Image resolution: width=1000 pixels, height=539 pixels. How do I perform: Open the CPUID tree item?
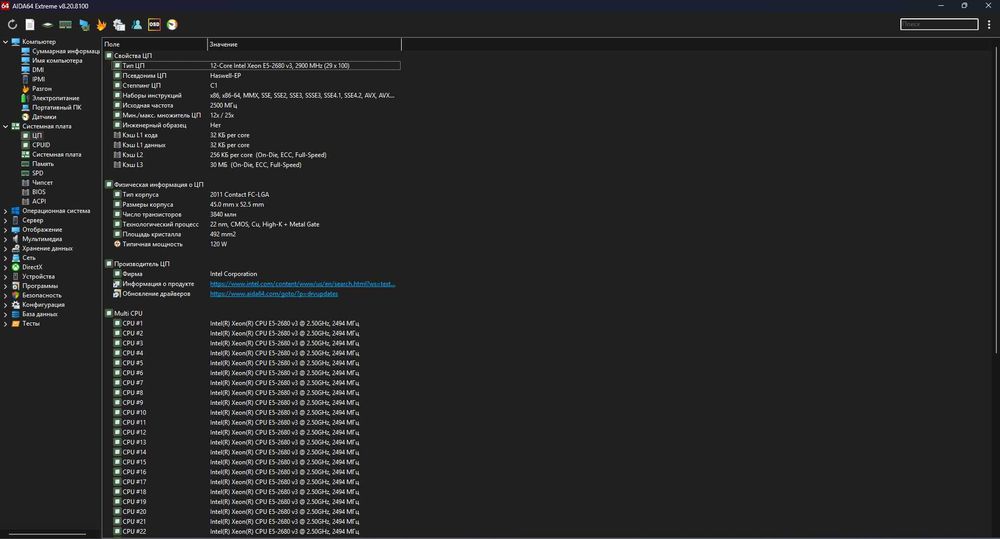41,145
